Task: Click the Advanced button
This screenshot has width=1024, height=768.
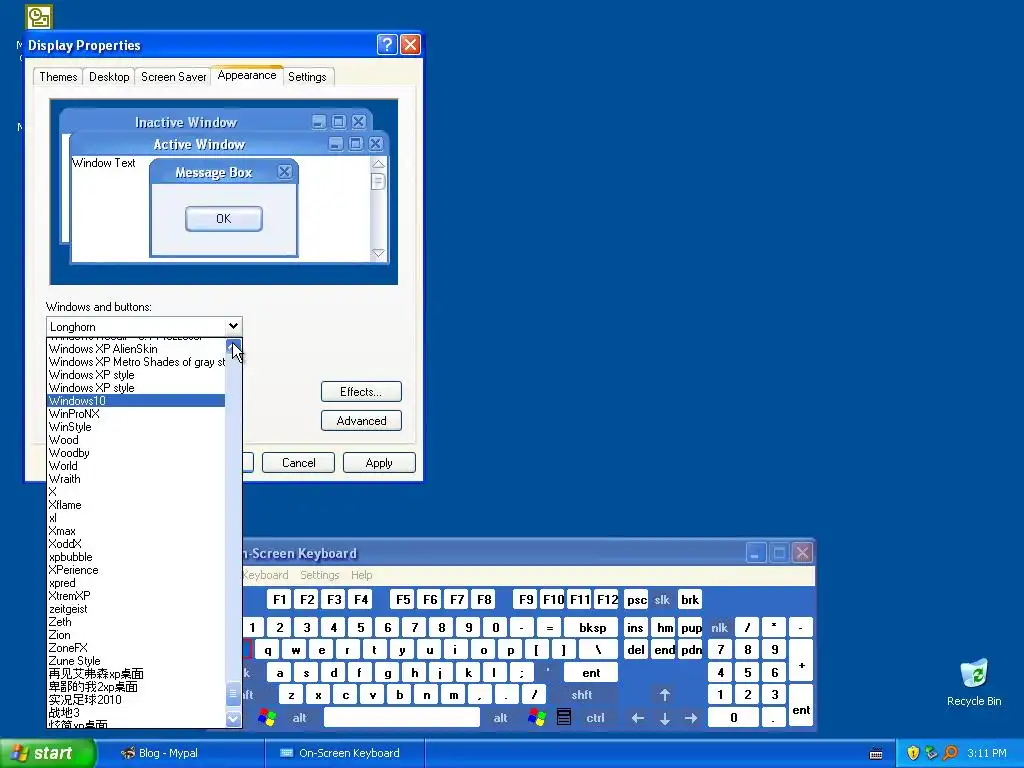Action: [x=361, y=421]
